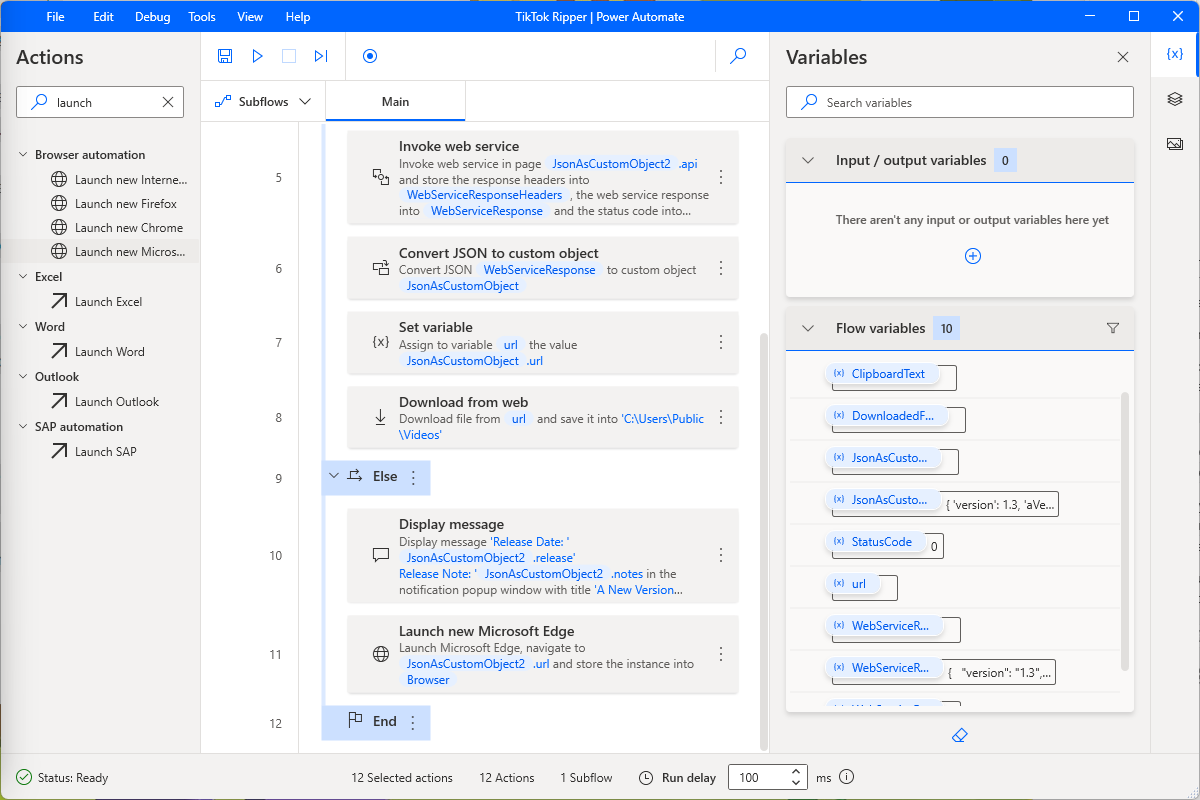Add input or output variable plus
The width and height of the screenshot is (1200, 800).
click(972, 256)
